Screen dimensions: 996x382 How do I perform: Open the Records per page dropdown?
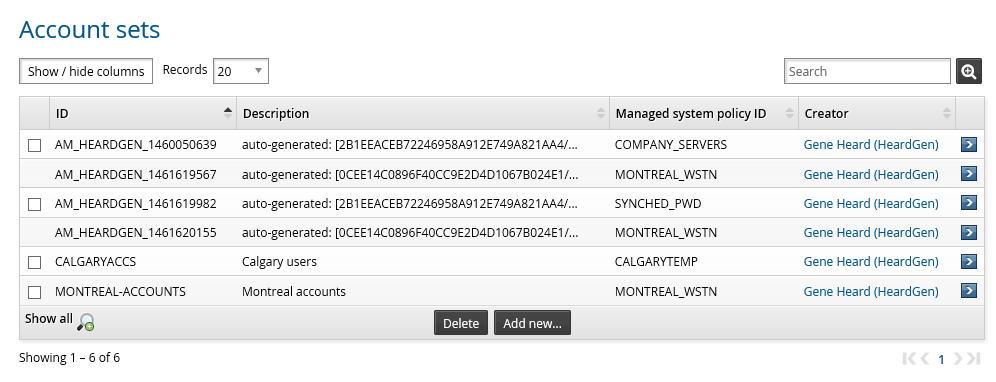[241, 71]
